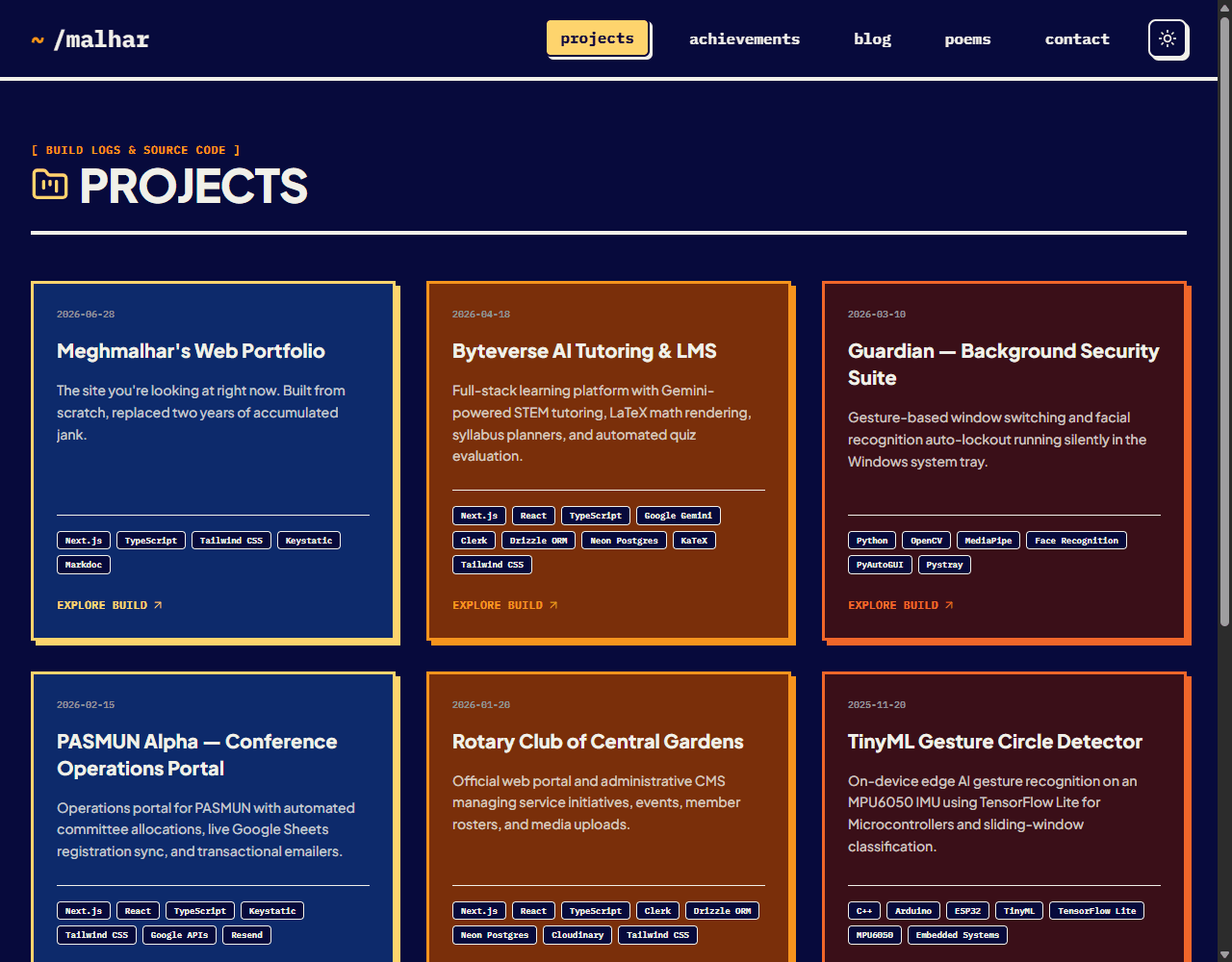Click Arduino tag on TinyML card
This screenshot has height=962, width=1232.
(x=913, y=911)
